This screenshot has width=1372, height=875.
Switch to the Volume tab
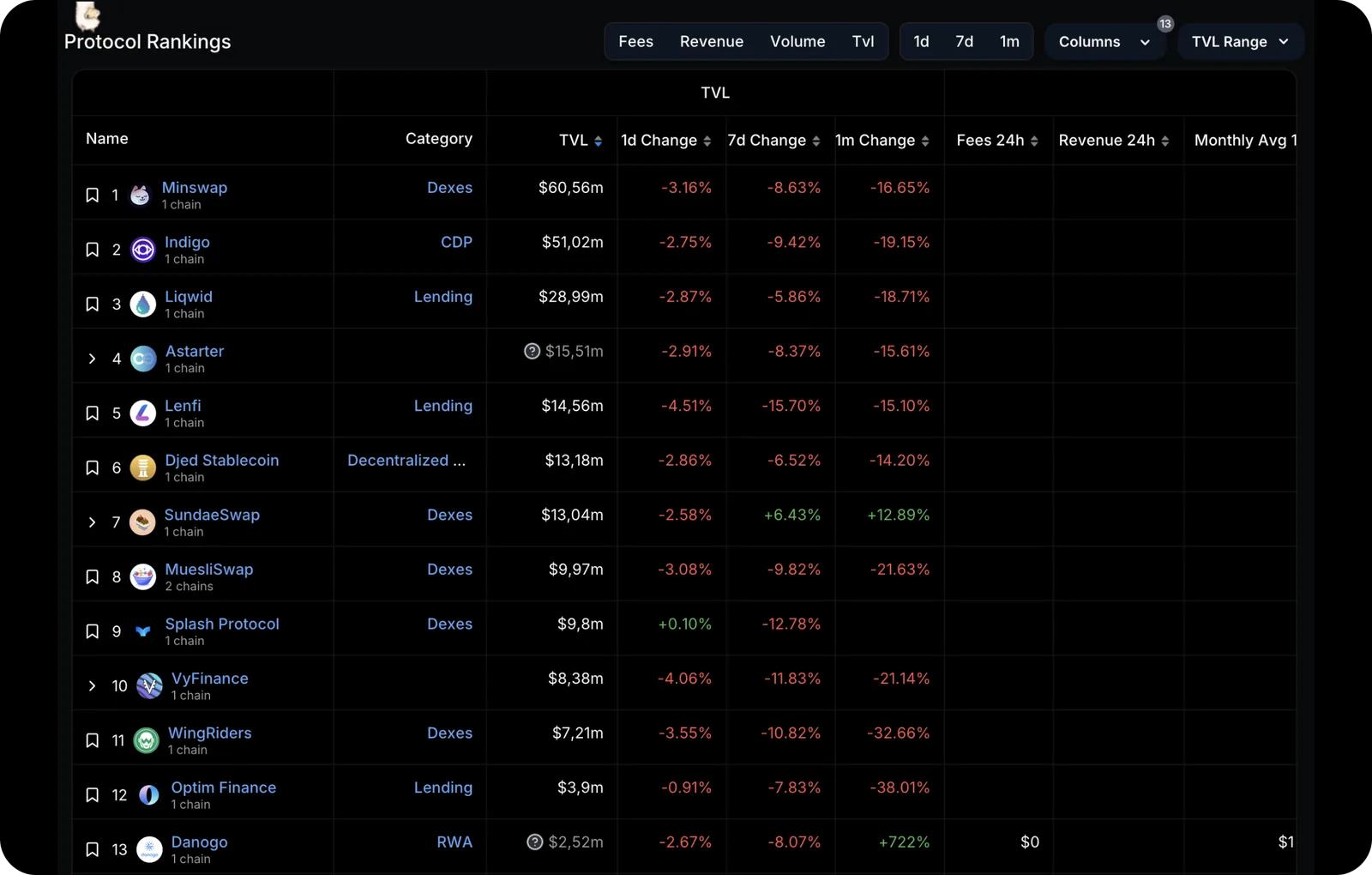point(797,42)
